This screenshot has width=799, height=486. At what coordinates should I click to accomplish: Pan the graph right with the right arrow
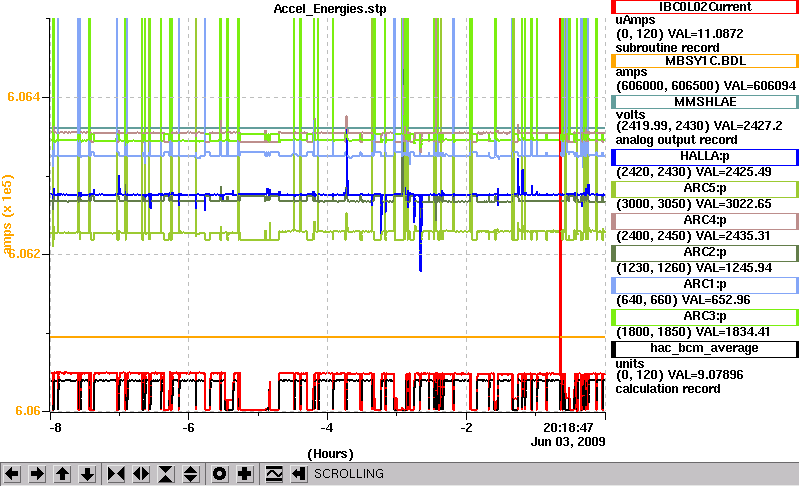click(x=37, y=474)
